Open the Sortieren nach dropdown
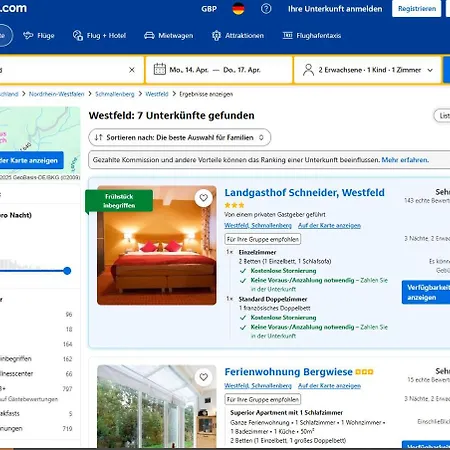This screenshot has width=450, height=450. 180,137
